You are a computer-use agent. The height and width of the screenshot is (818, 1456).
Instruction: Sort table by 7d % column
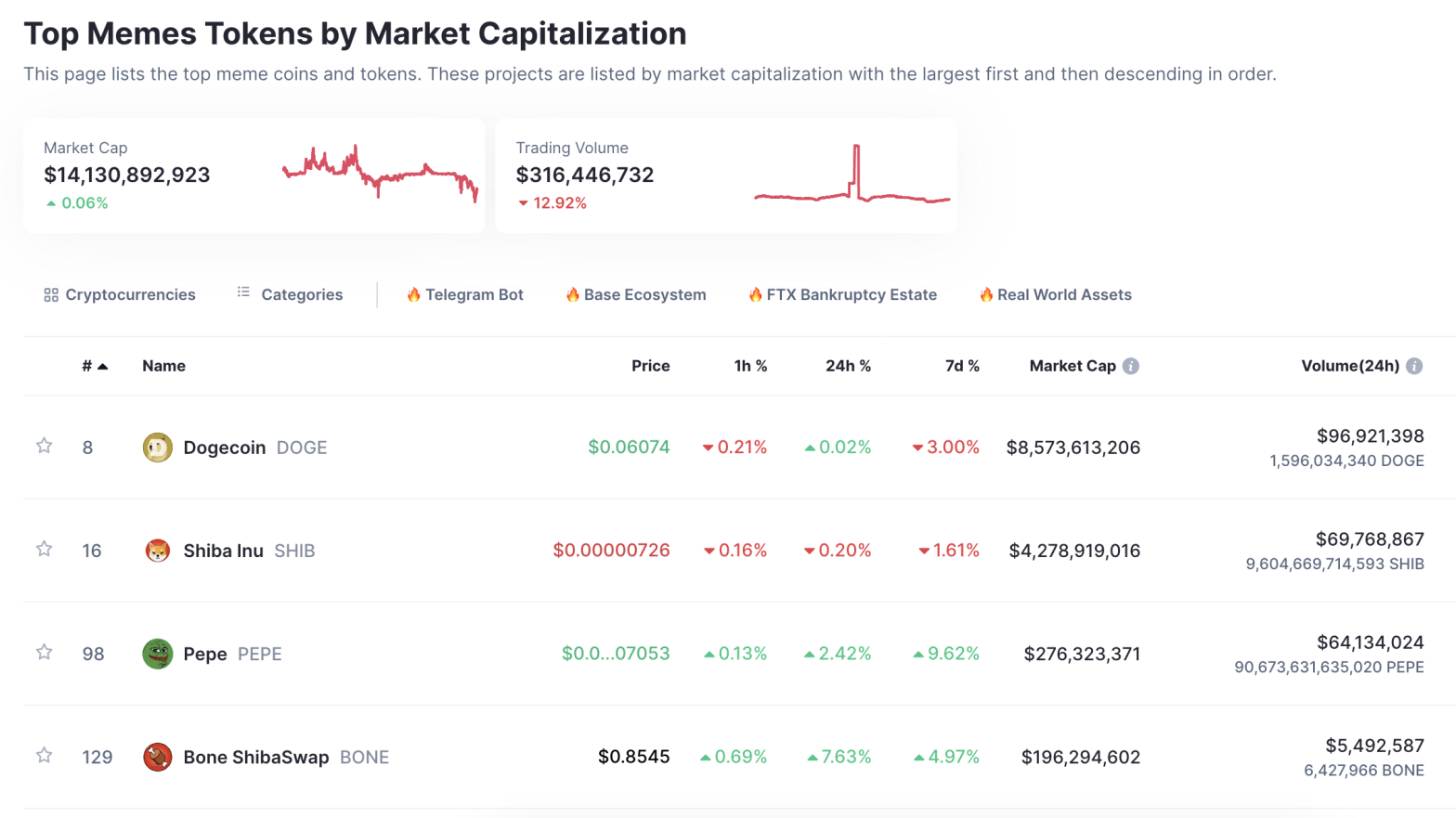point(963,366)
